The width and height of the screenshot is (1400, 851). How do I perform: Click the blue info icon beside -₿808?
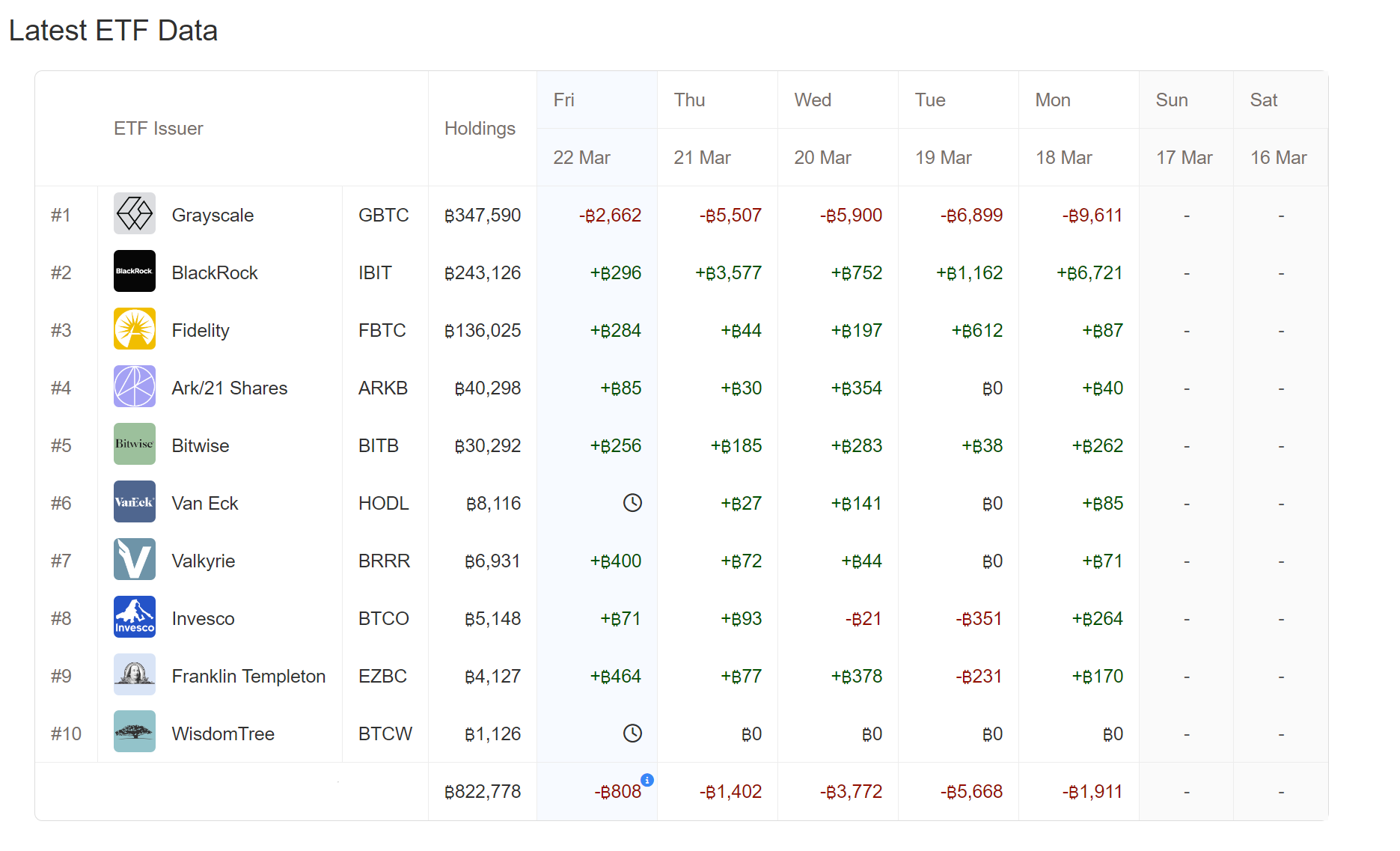[x=648, y=780]
